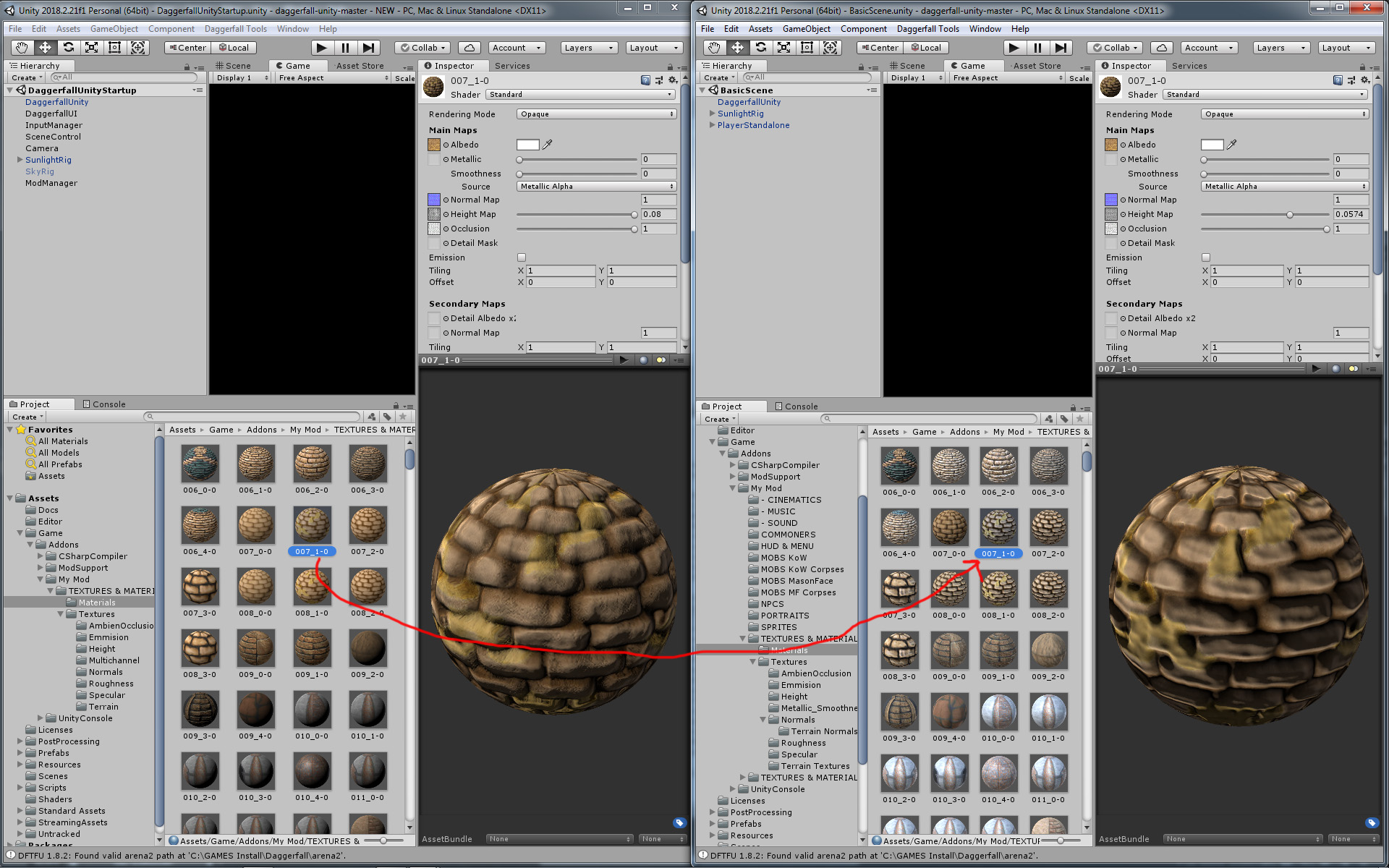Select the Hand tool in left Unity window
This screenshot has height=868, width=1389.
(x=22, y=48)
